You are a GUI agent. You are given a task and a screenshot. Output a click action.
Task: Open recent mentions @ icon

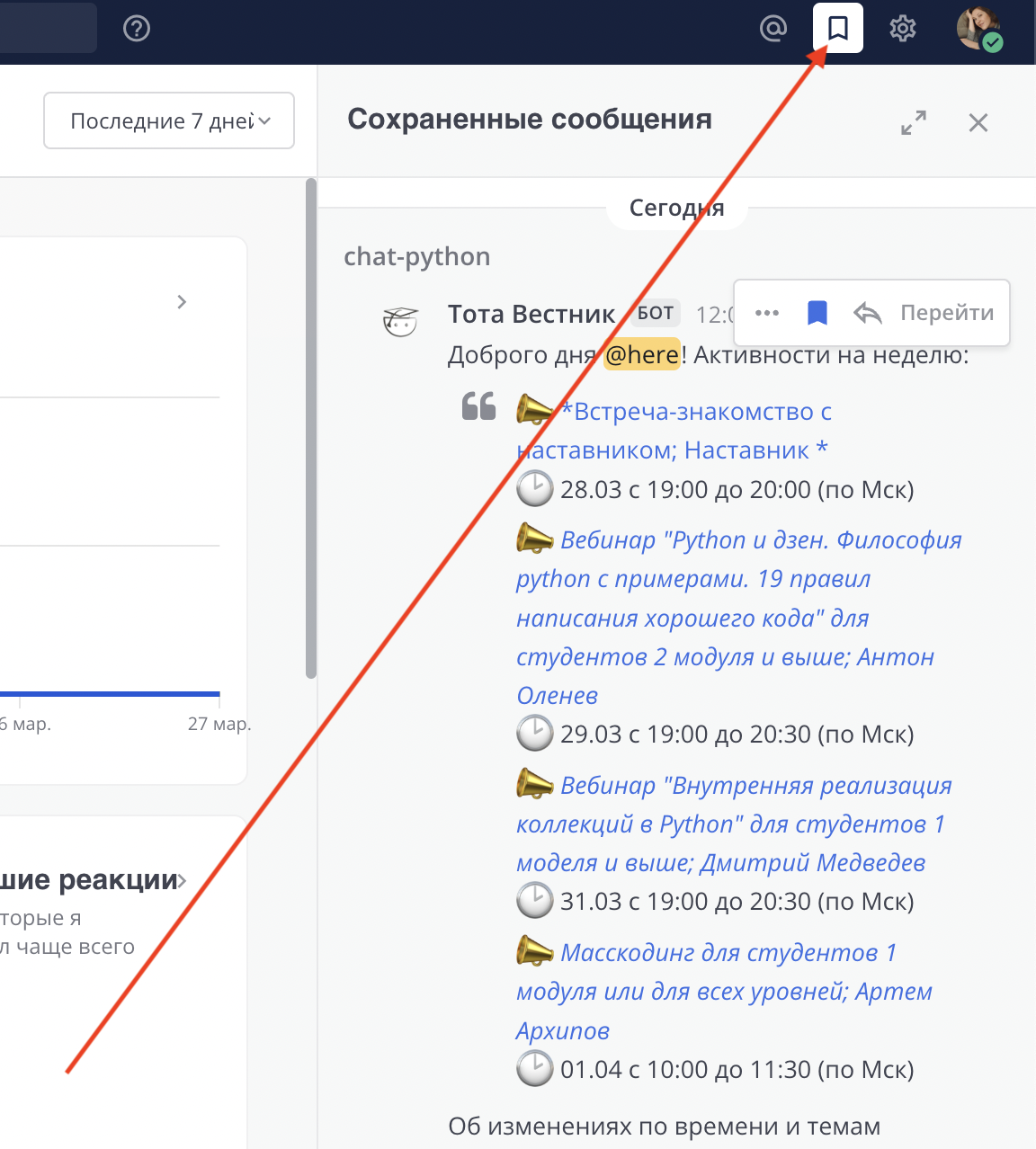(x=773, y=29)
